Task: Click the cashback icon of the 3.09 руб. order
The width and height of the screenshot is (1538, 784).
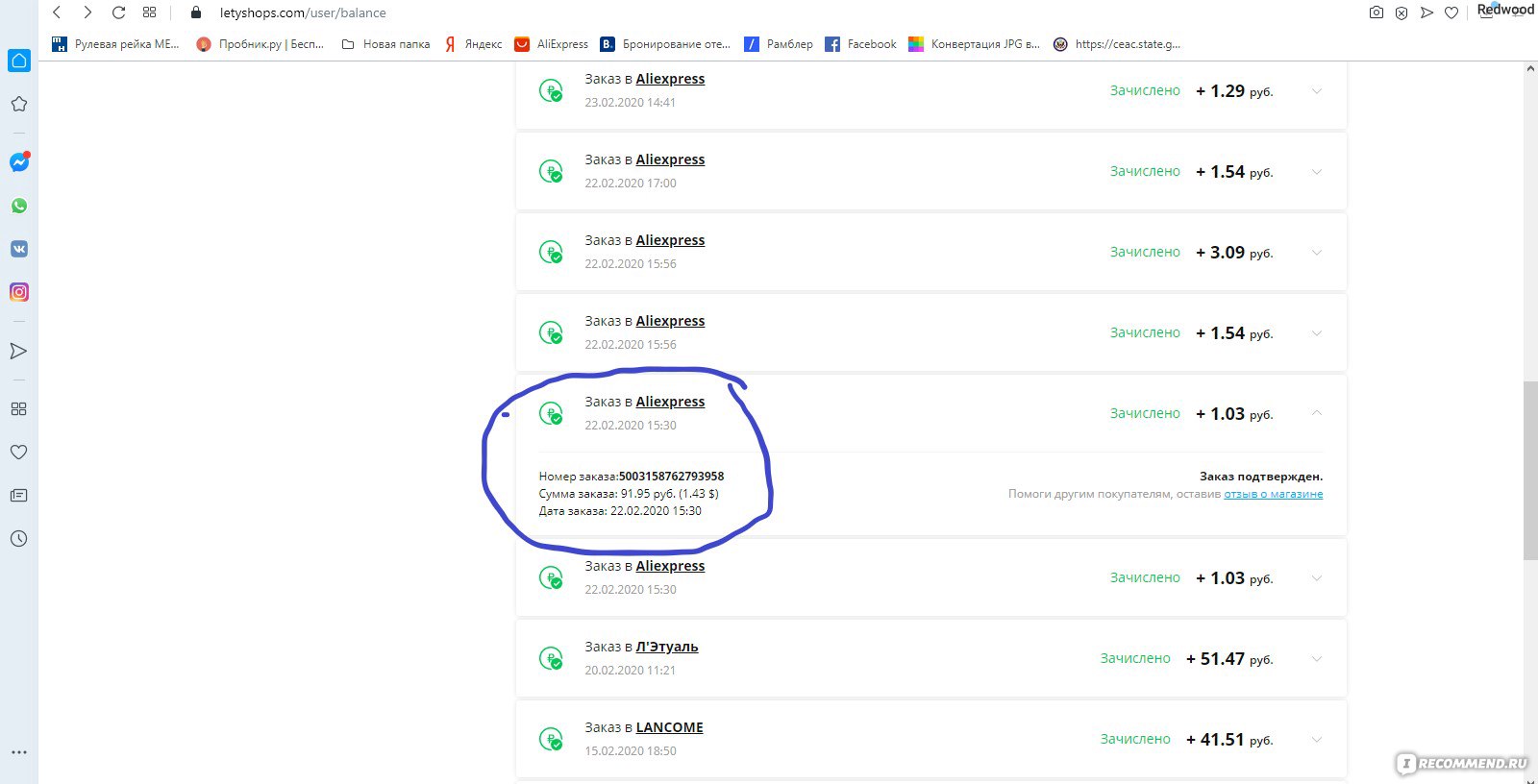Action: pyautogui.click(x=551, y=253)
